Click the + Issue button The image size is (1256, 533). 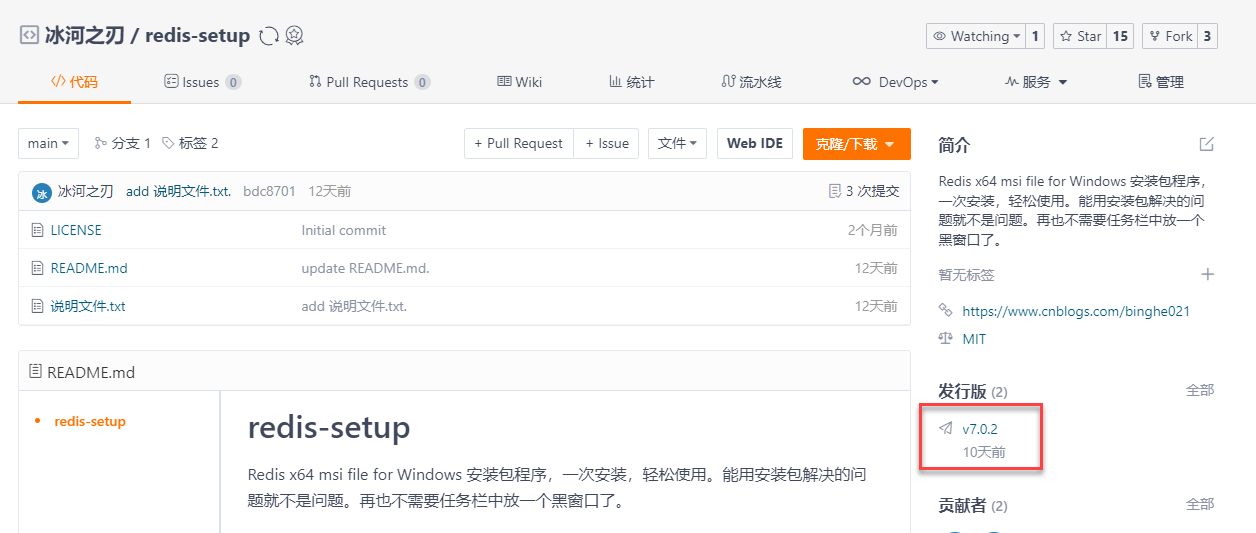(608, 143)
